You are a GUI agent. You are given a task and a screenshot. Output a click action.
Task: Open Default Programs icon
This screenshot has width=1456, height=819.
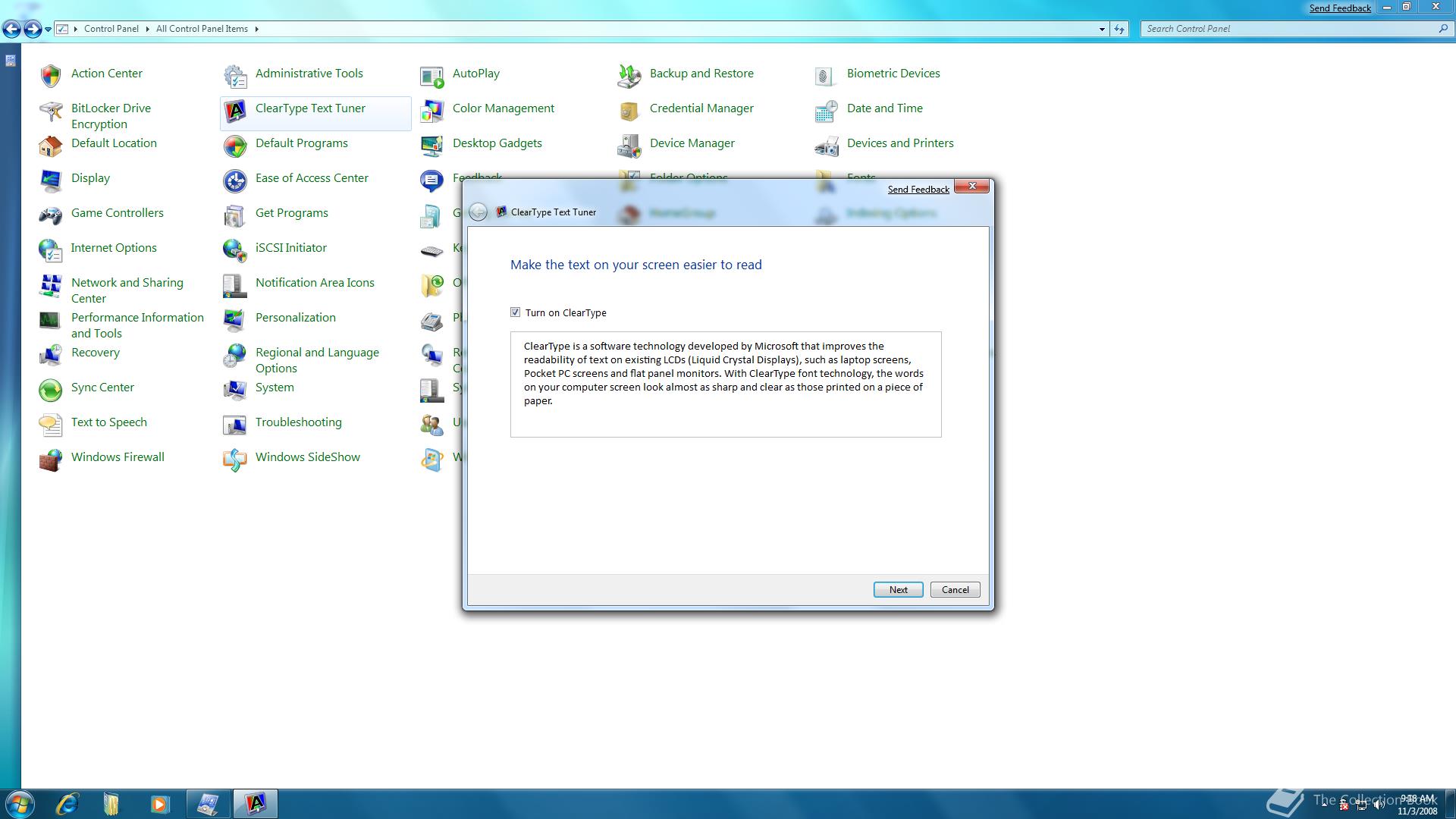tap(234, 145)
